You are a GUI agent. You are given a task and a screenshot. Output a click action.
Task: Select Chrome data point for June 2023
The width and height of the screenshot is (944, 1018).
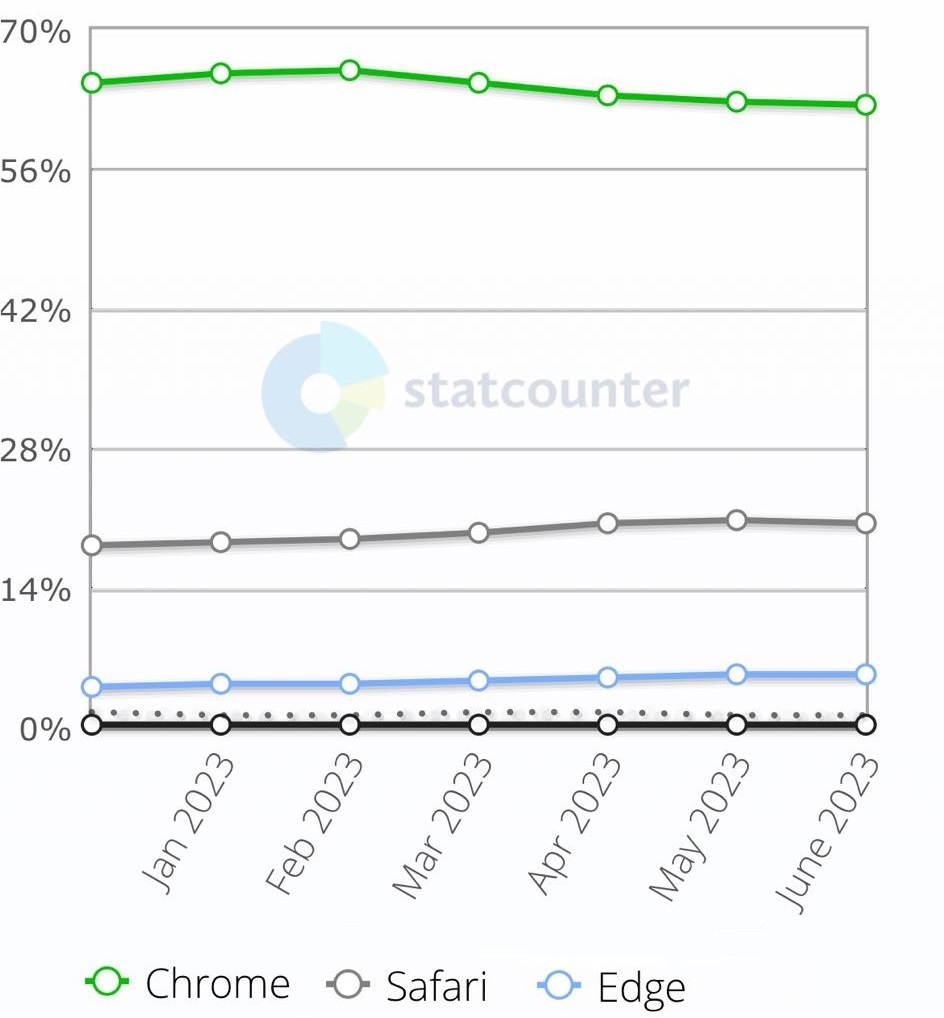tap(866, 104)
